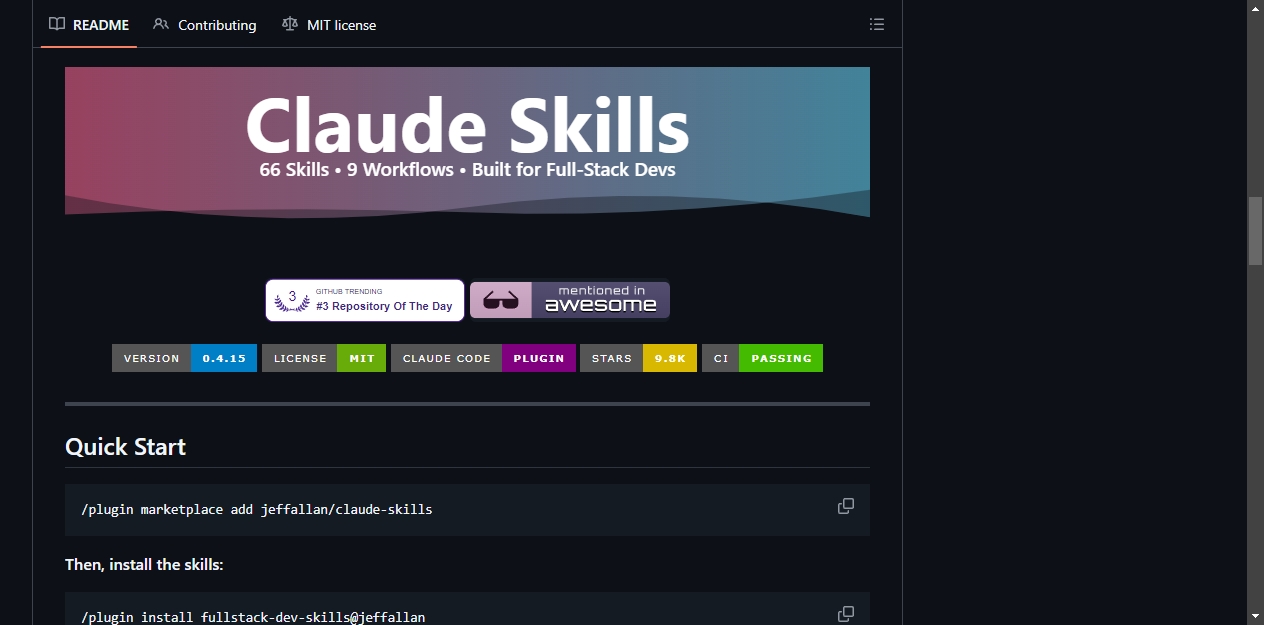Click the stars 9.8K badge
The image size is (1264, 625).
coord(638,358)
